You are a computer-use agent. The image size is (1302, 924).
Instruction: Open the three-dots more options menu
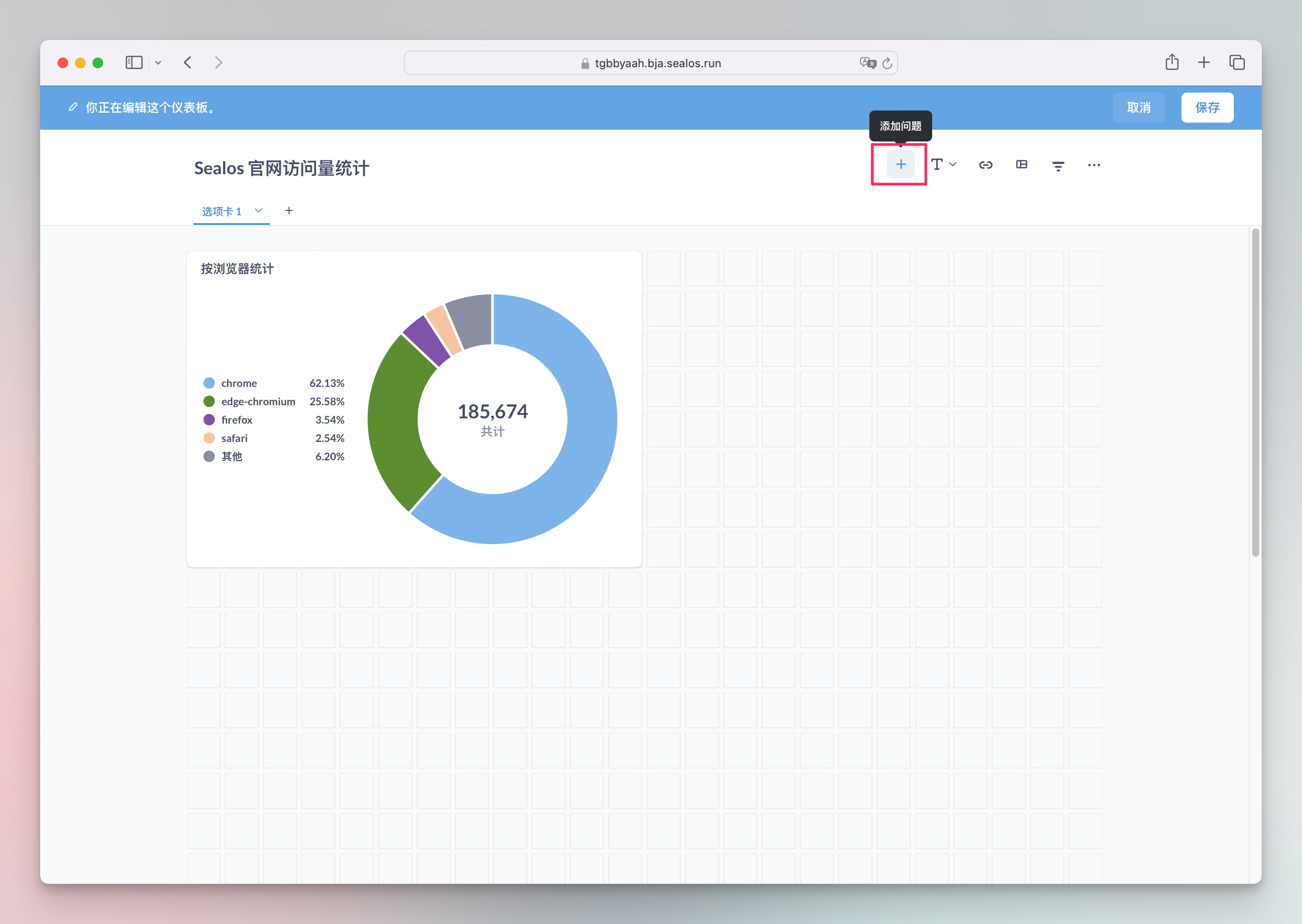tap(1093, 165)
